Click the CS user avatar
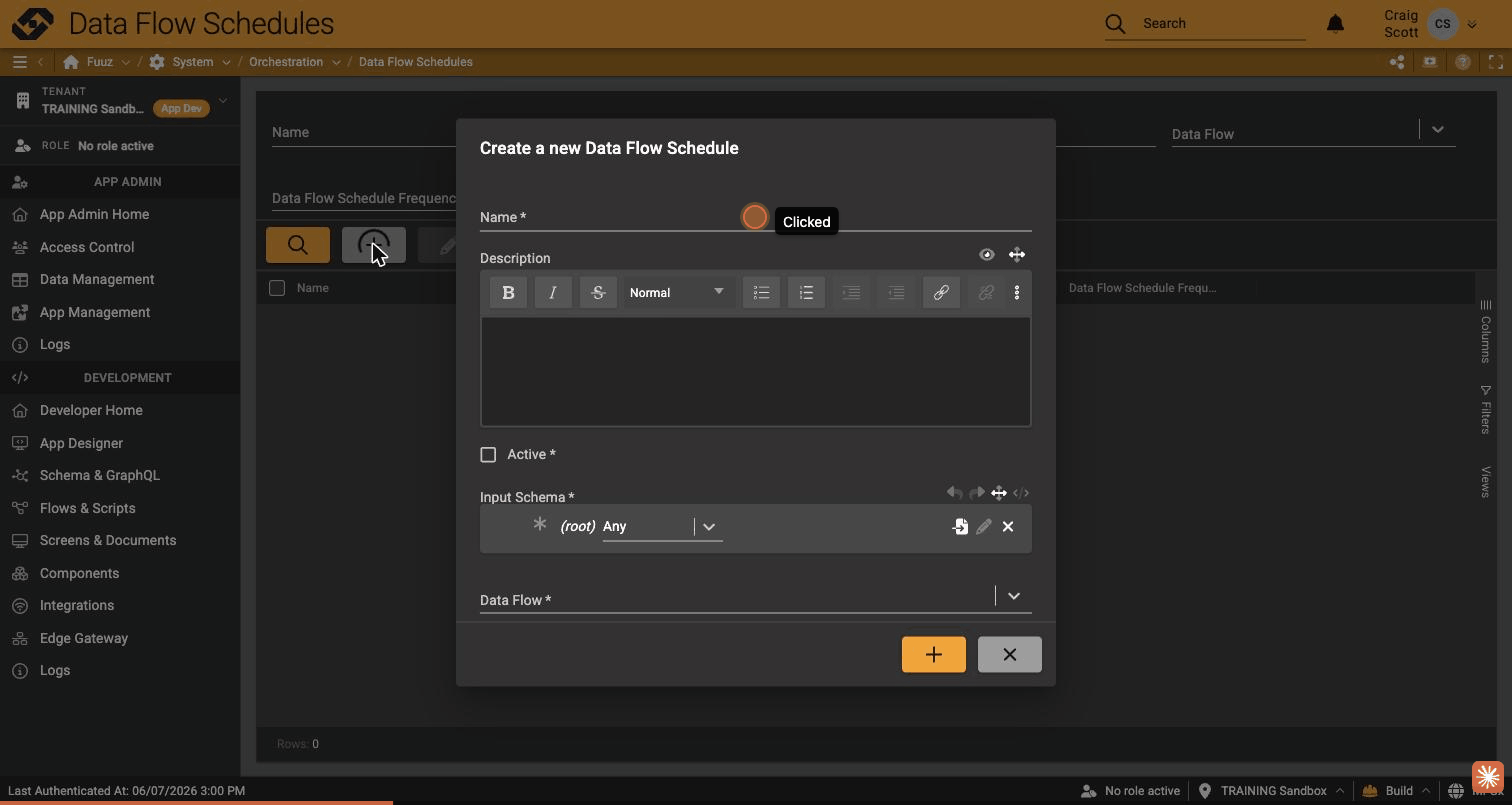This screenshot has height=805, width=1512. click(x=1443, y=24)
